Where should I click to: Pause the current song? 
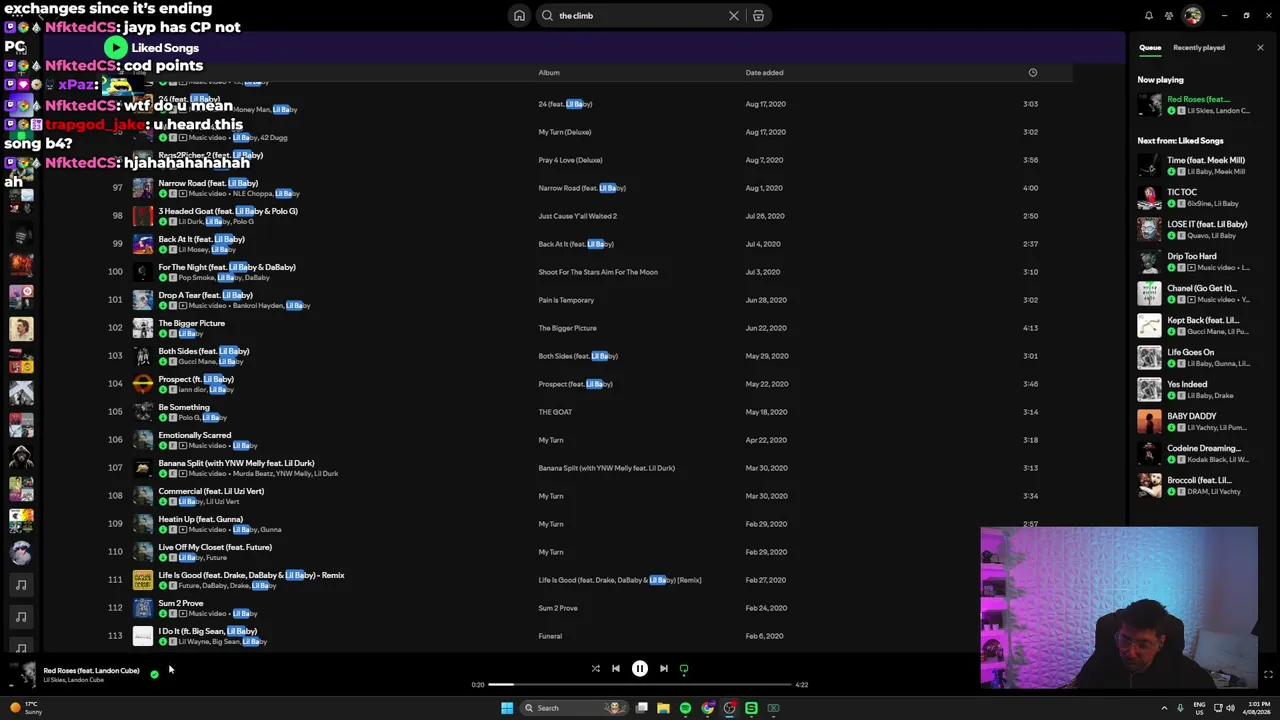pos(640,669)
